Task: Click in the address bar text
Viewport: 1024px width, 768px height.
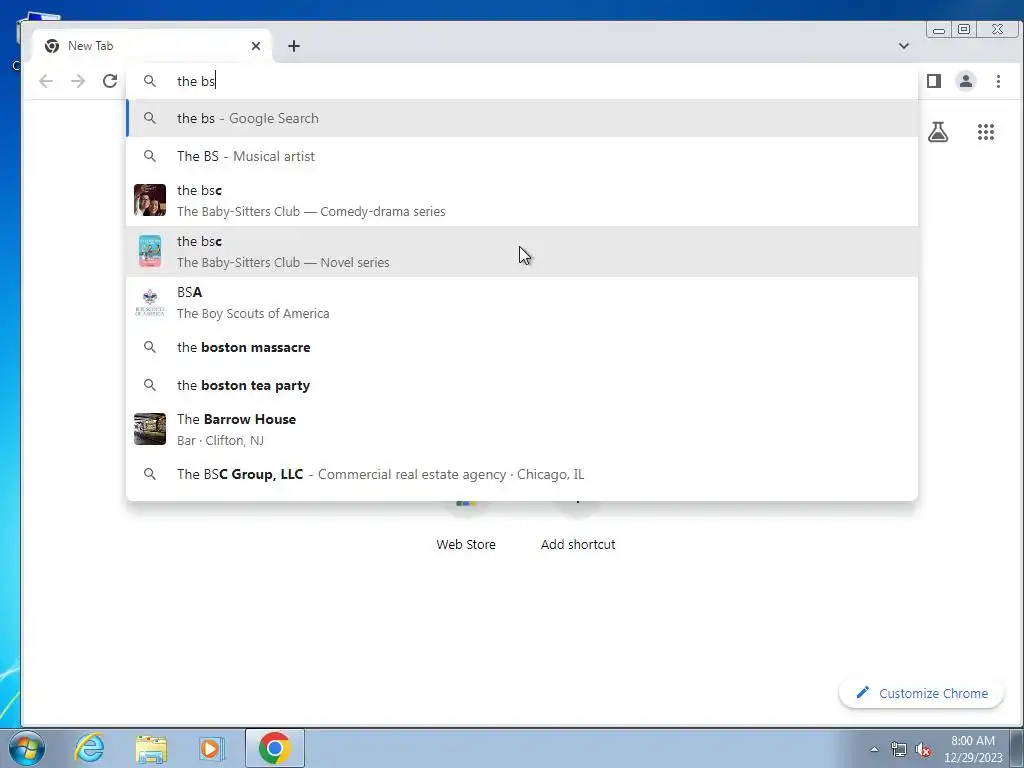Action: [196, 81]
